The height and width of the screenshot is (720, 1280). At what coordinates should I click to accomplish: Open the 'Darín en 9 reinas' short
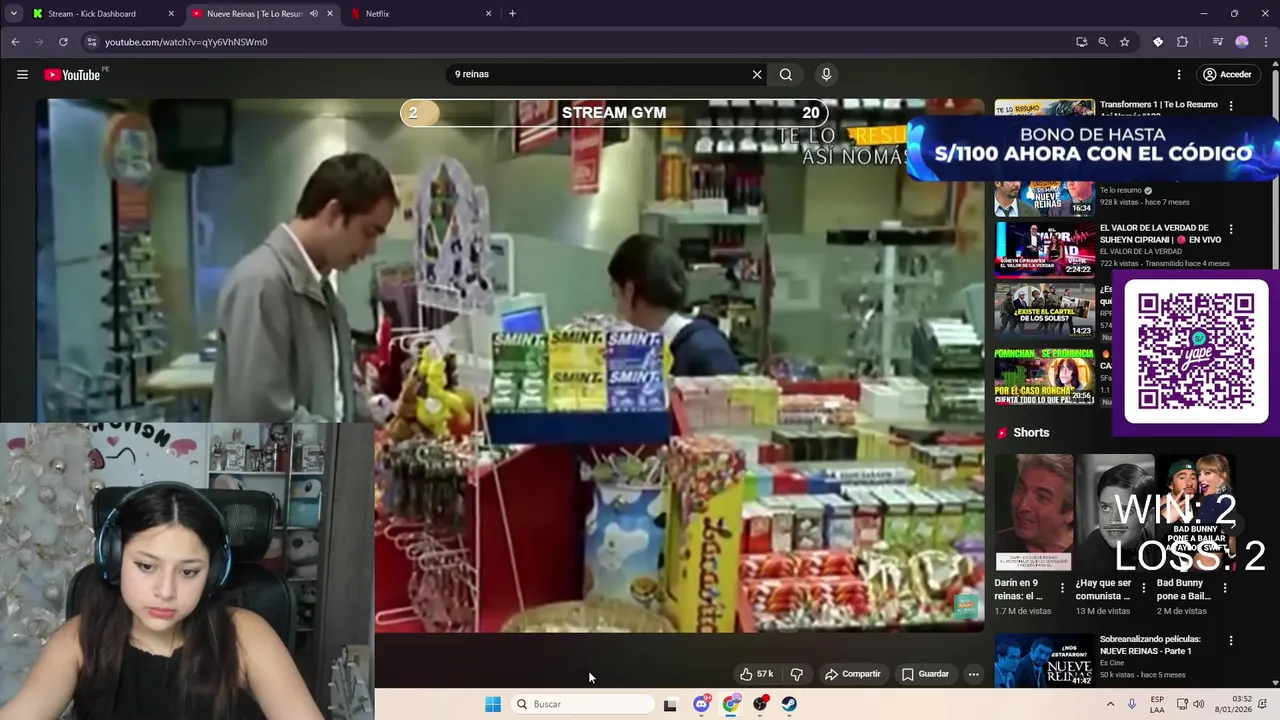tap(1033, 513)
